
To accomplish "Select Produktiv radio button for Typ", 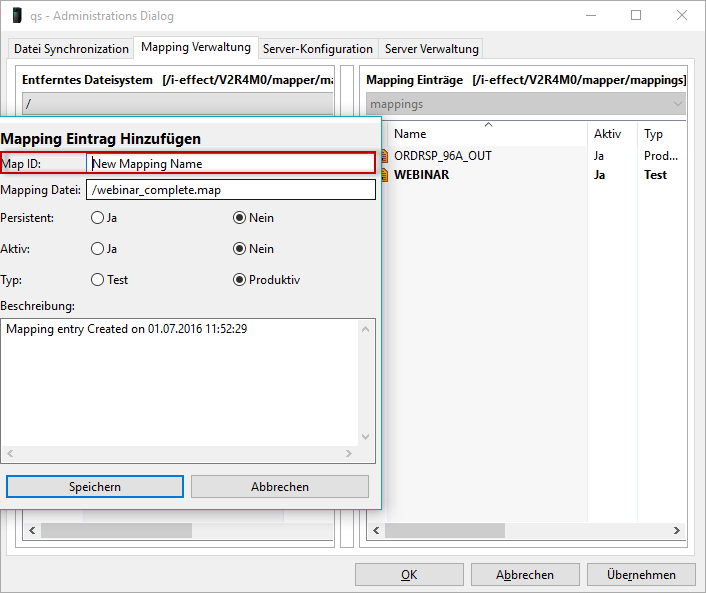I will click(x=240, y=280).
